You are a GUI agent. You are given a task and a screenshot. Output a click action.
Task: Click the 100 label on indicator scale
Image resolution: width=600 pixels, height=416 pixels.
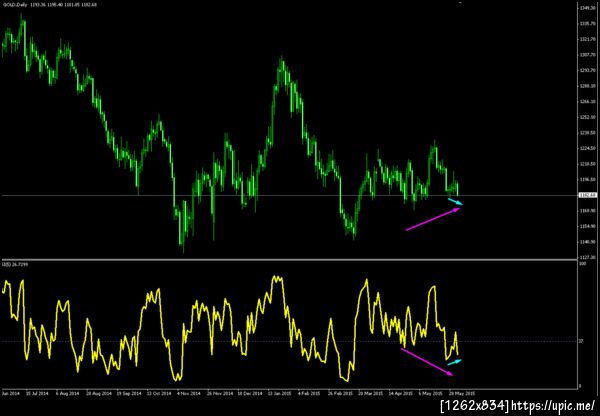coord(582,264)
